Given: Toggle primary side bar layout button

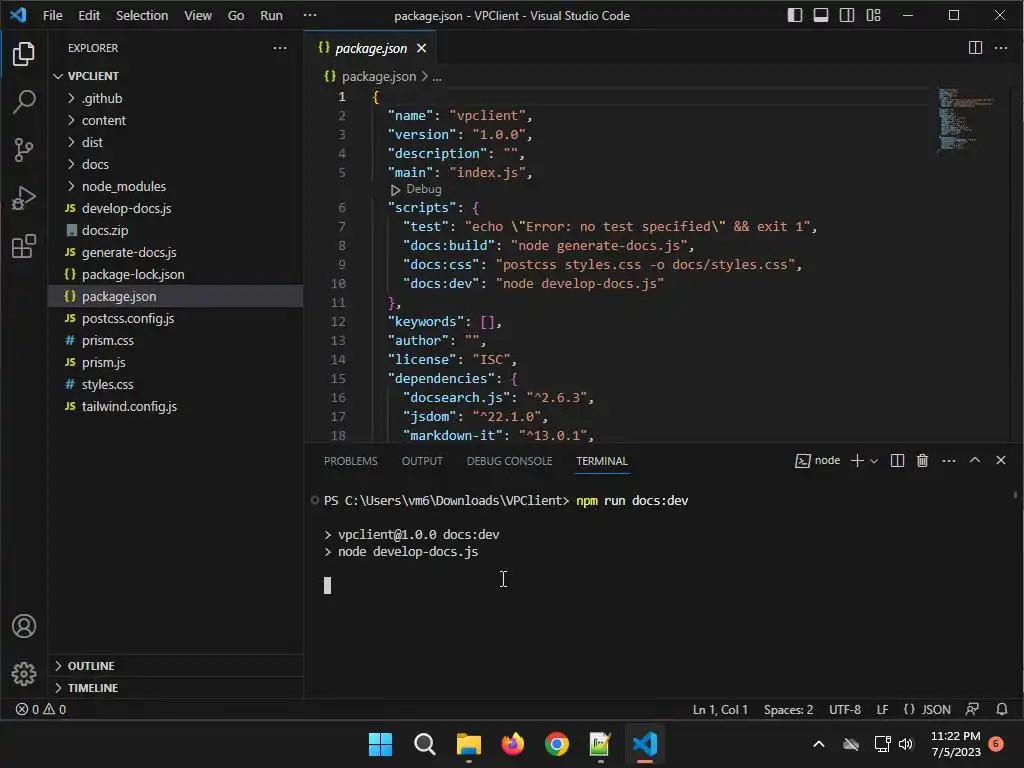Looking at the screenshot, I should click(795, 15).
